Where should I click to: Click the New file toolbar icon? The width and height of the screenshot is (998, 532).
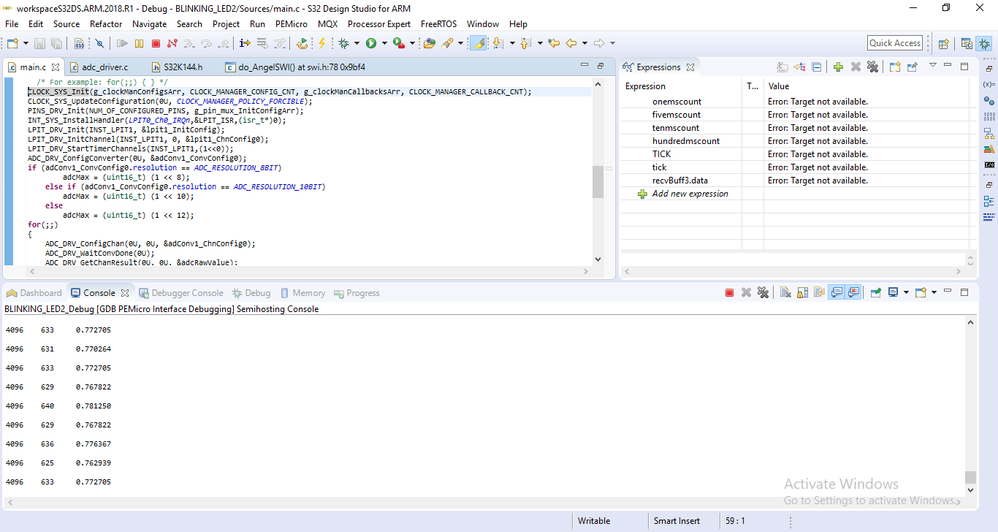[x=12, y=43]
